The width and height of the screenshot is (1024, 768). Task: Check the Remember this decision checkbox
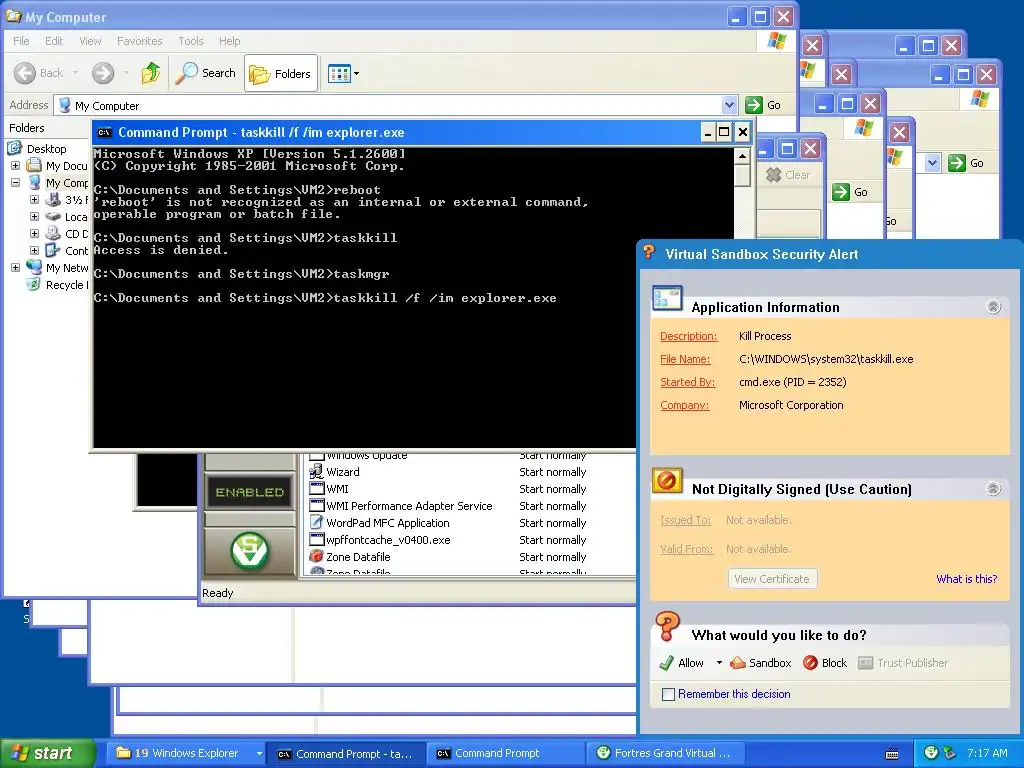point(668,694)
